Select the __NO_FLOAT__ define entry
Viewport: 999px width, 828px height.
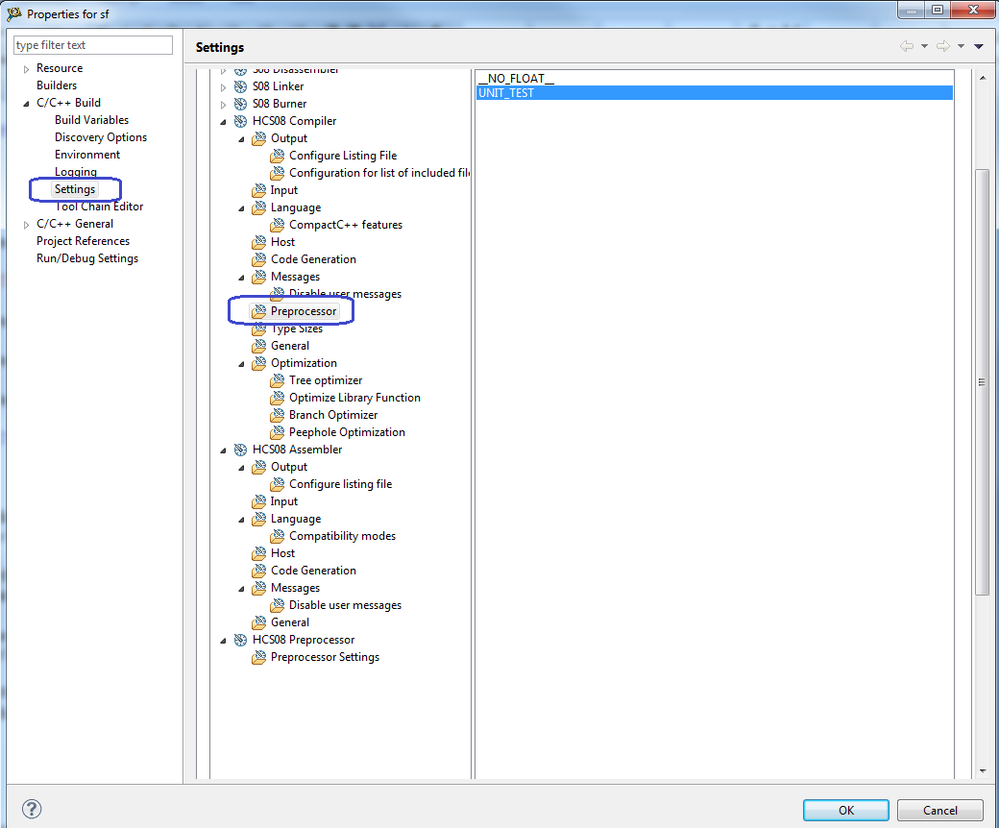coord(715,78)
